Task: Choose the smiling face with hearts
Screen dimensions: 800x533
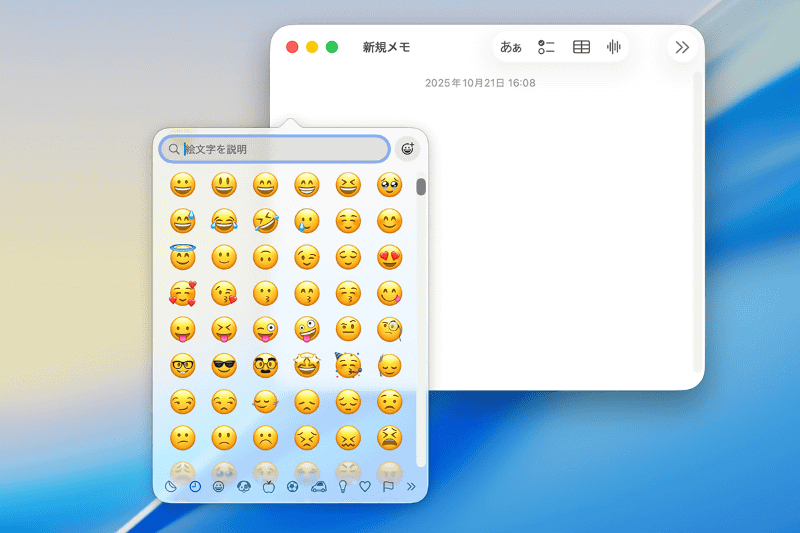Action: [183, 293]
